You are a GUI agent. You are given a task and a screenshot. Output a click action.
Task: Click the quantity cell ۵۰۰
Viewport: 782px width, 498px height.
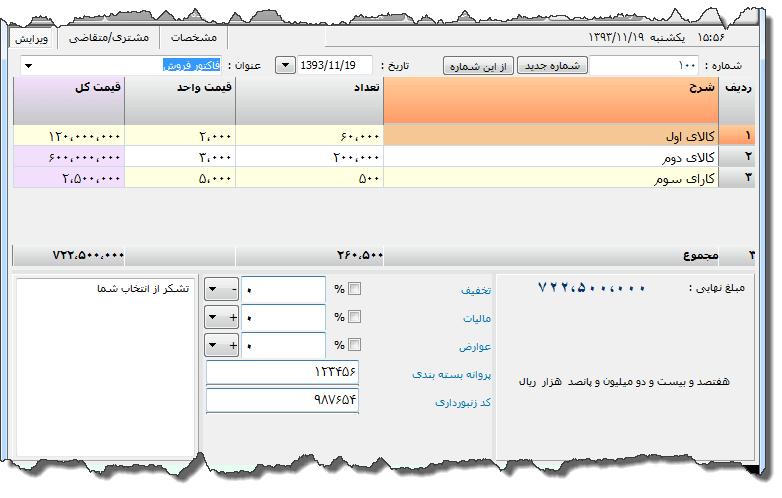pos(309,178)
